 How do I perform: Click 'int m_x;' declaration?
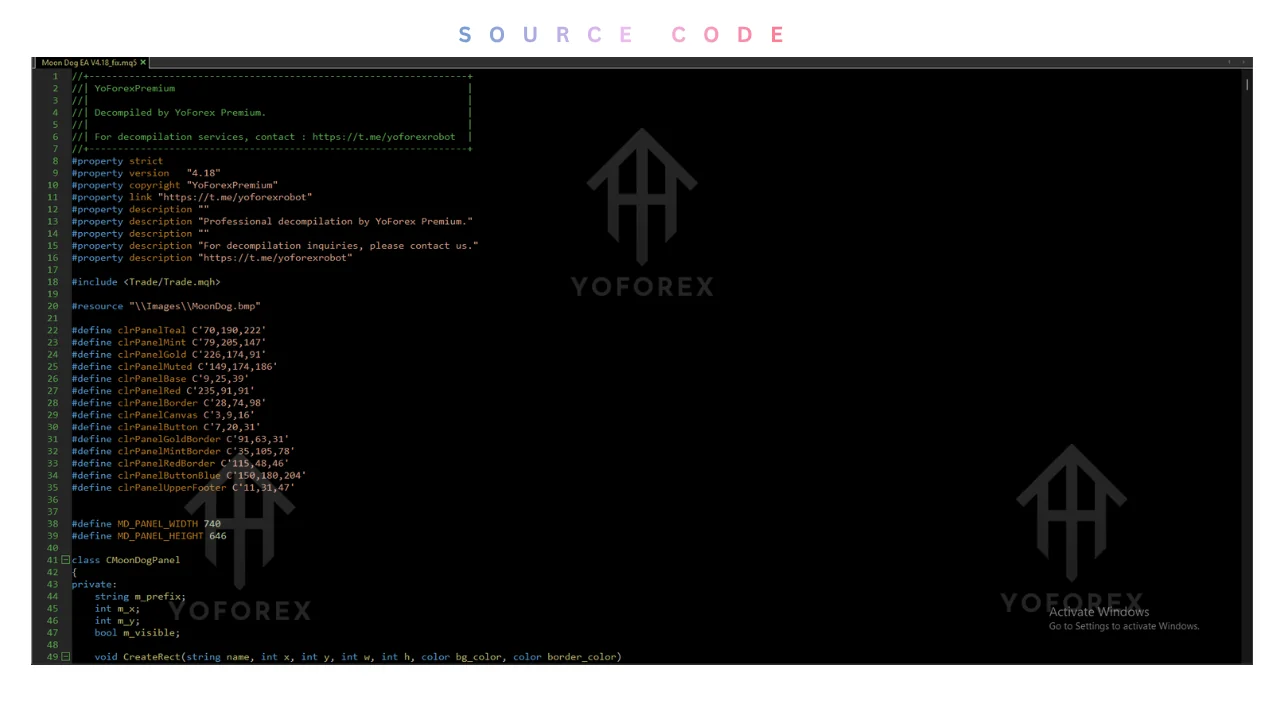click(x=118, y=608)
